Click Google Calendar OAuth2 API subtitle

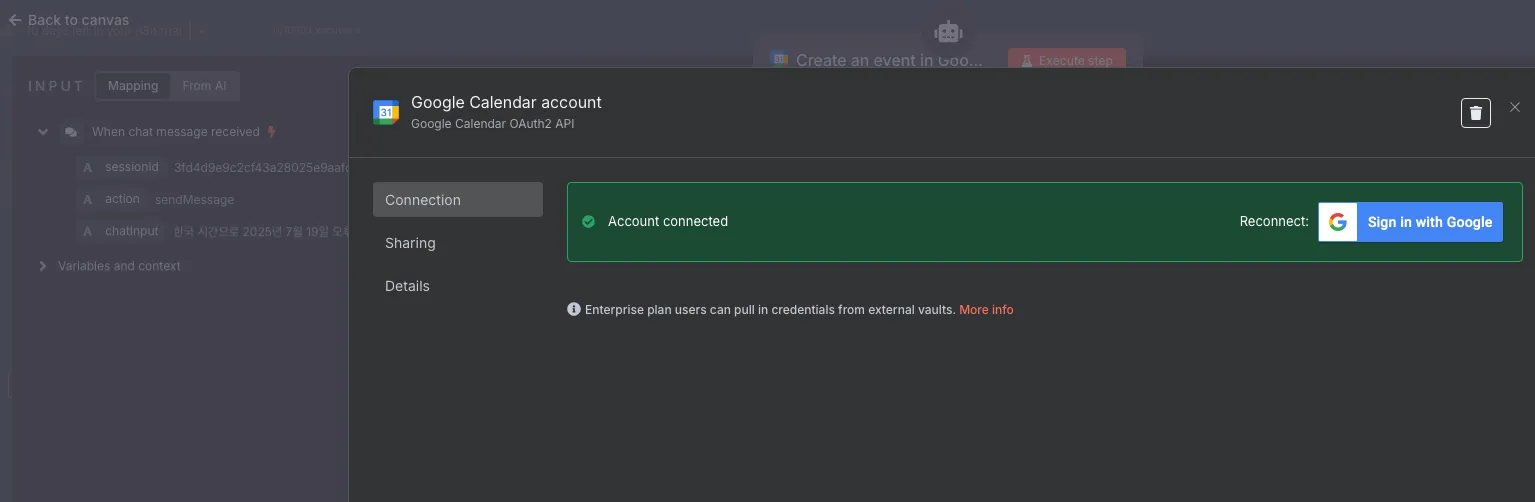(x=493, y=124)
